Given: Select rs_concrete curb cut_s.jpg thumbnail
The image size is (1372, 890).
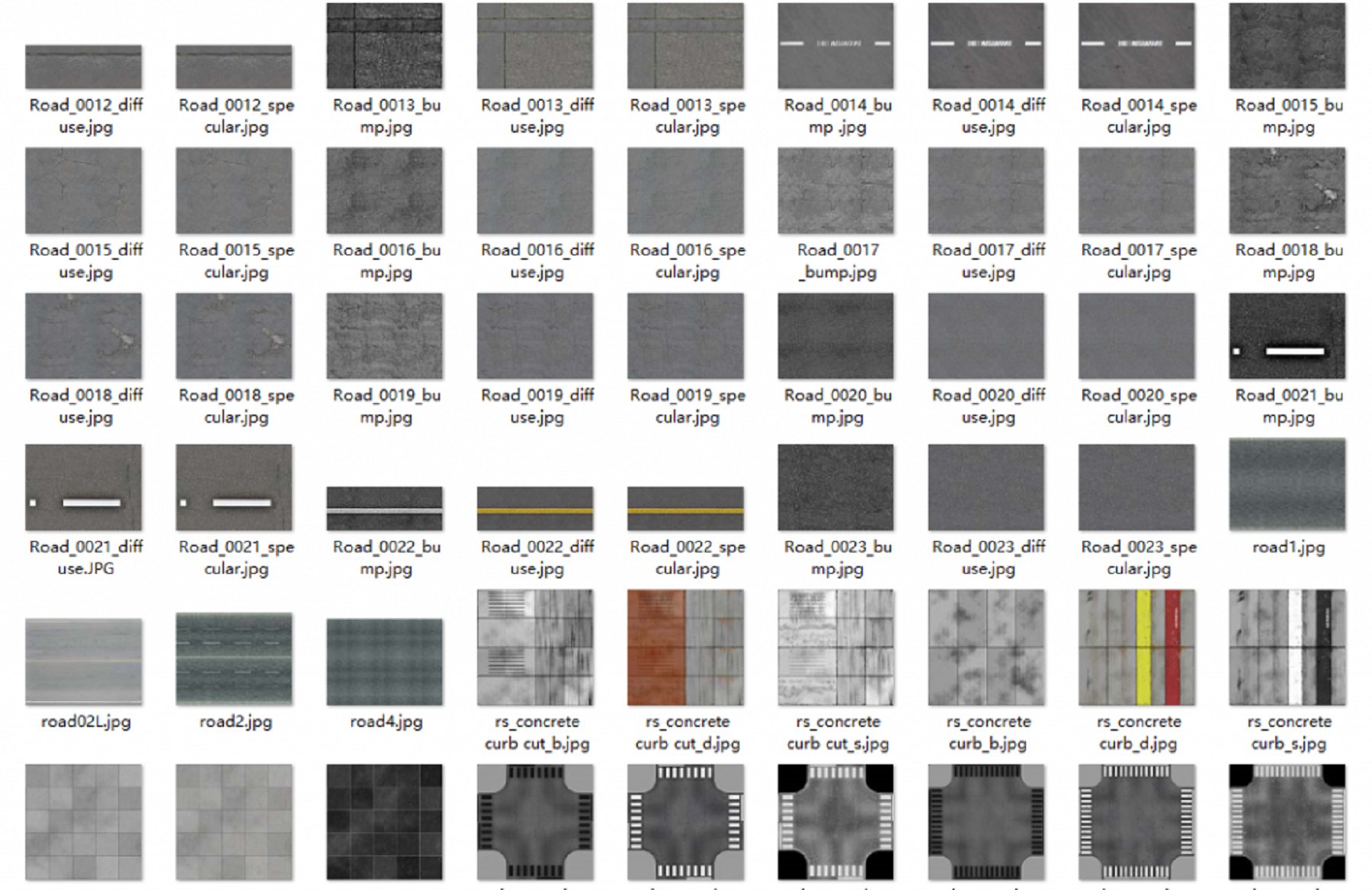Looking at the screenshot, I should coord(836,648).
